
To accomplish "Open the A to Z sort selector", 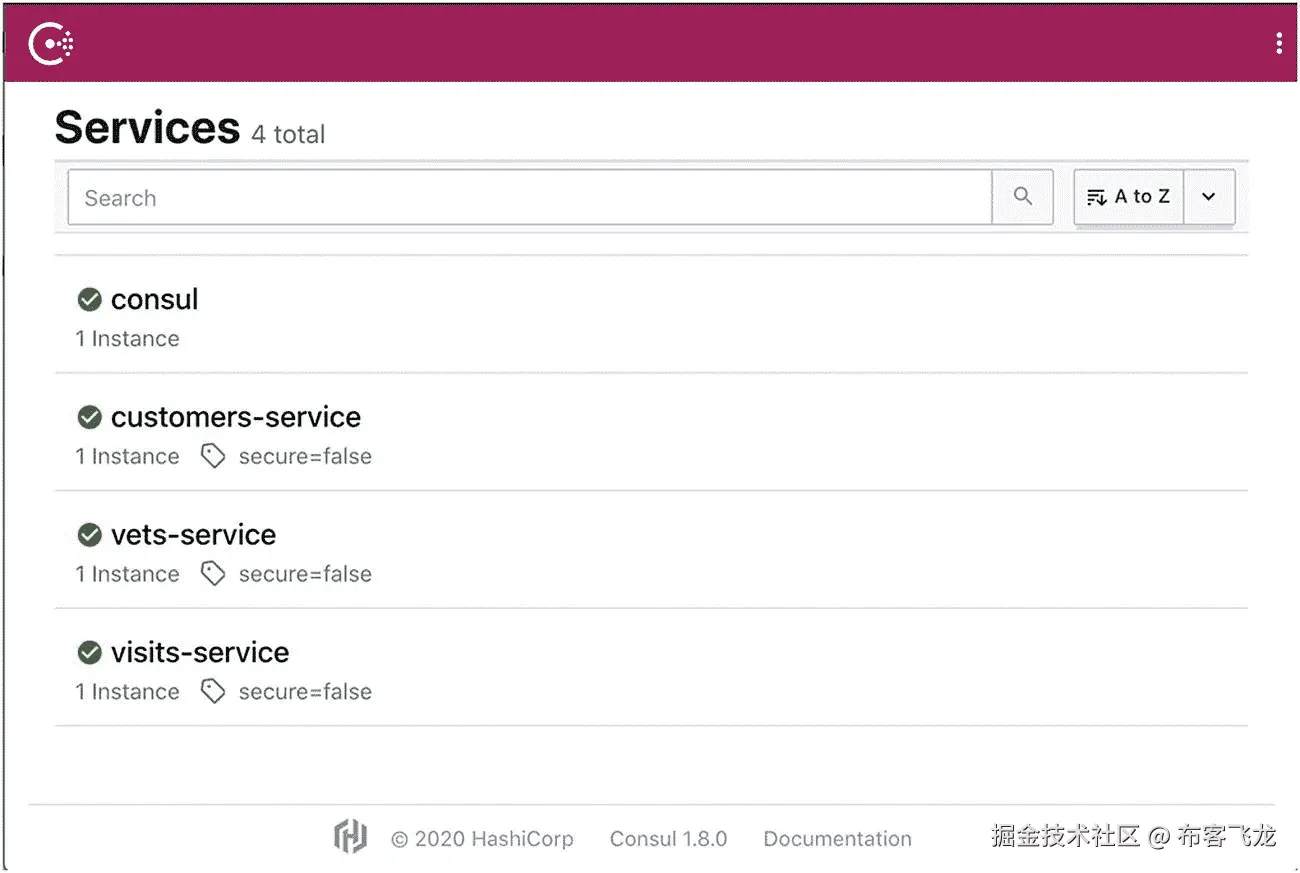I will 1129,197.
